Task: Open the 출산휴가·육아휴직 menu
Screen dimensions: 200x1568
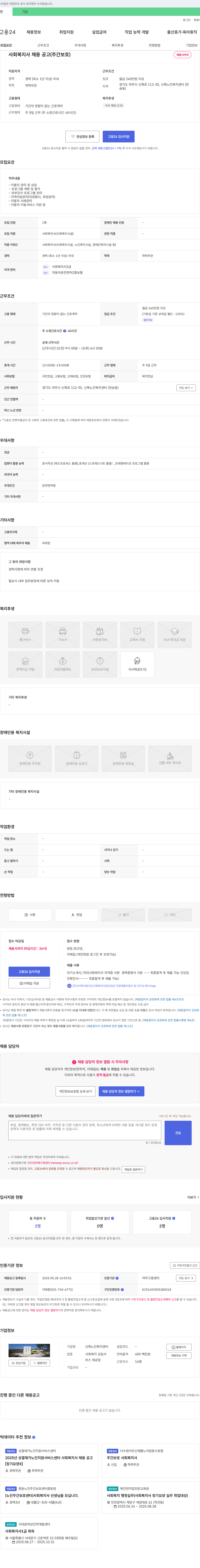Action: (182, 32)
